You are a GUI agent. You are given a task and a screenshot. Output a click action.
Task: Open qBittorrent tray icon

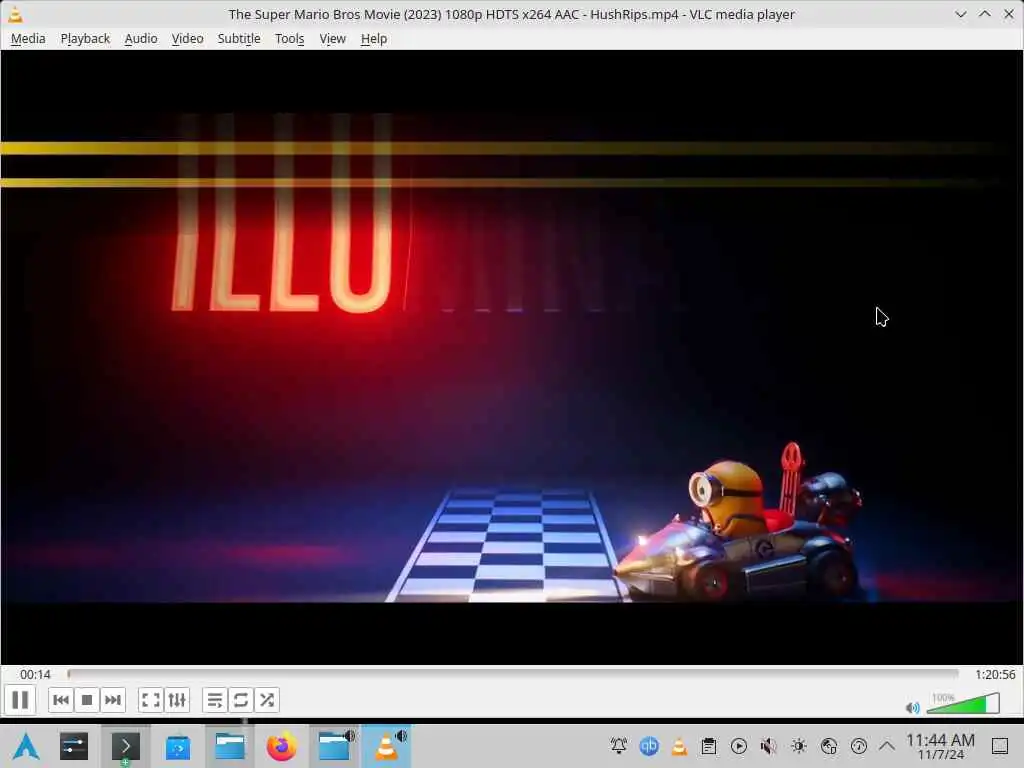click(x=649, y=746)
